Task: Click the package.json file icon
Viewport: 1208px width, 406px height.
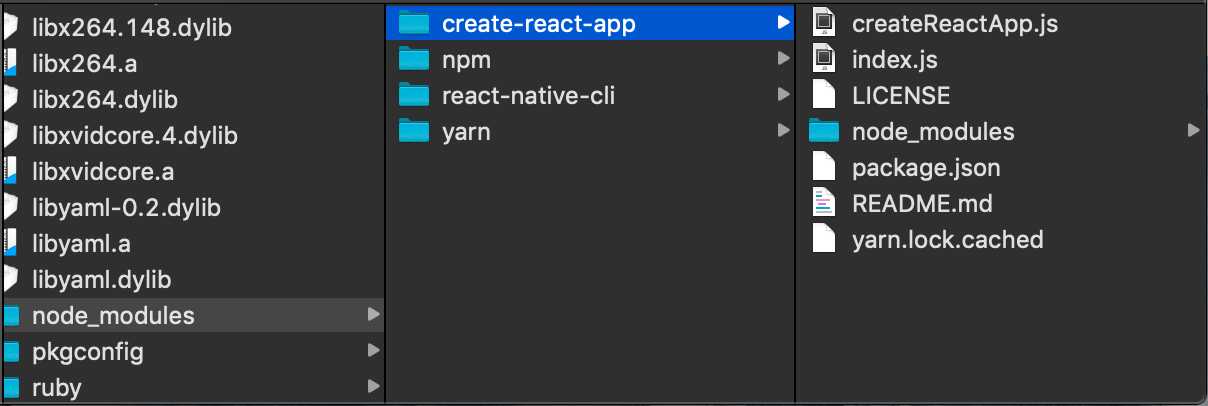Action: coord(823,167)
